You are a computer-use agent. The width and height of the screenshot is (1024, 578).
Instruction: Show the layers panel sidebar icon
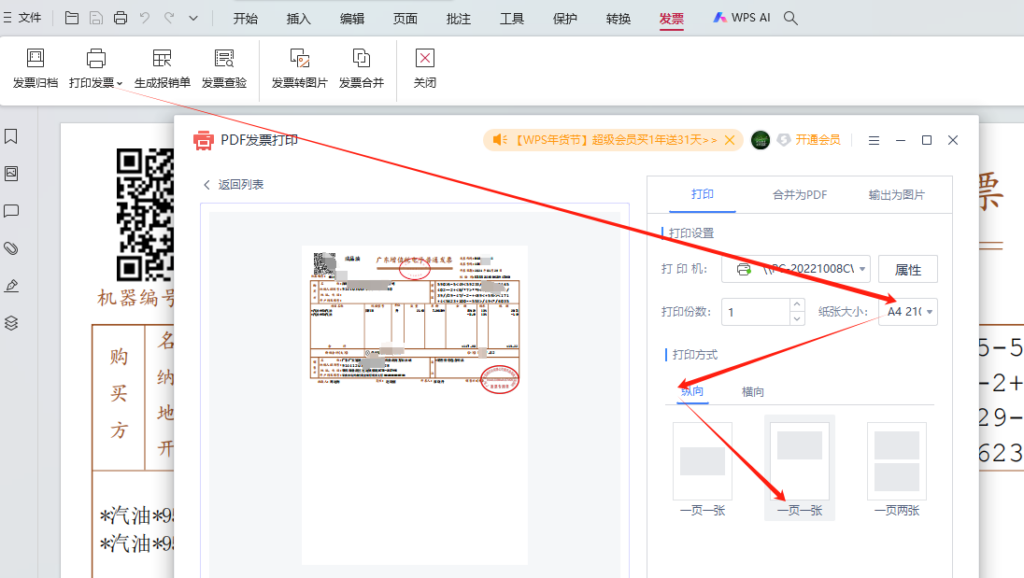pyautogui.click(x=11, y=323)
